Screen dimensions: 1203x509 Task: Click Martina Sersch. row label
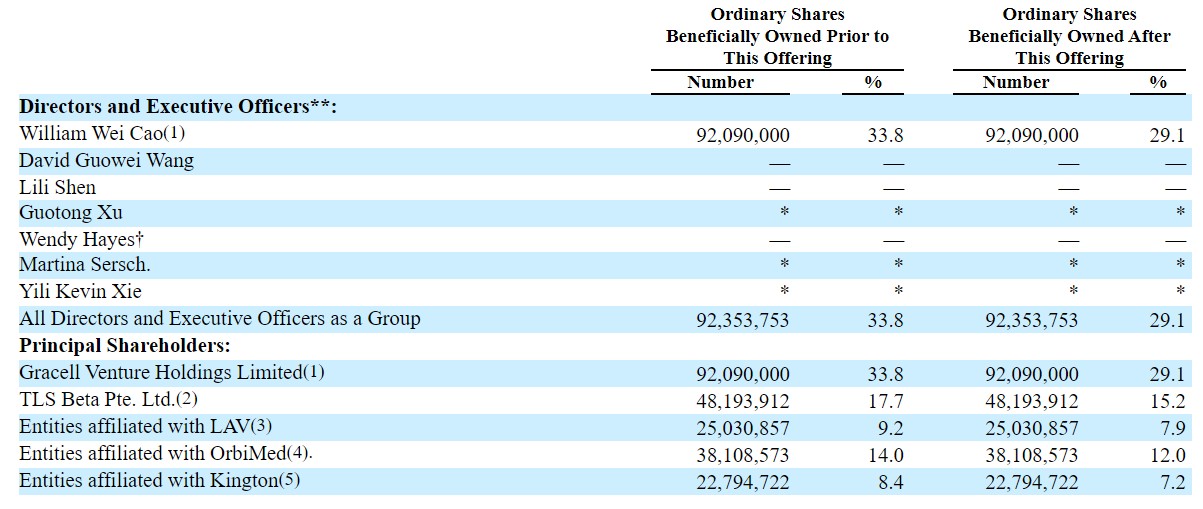tap(85, 266)
